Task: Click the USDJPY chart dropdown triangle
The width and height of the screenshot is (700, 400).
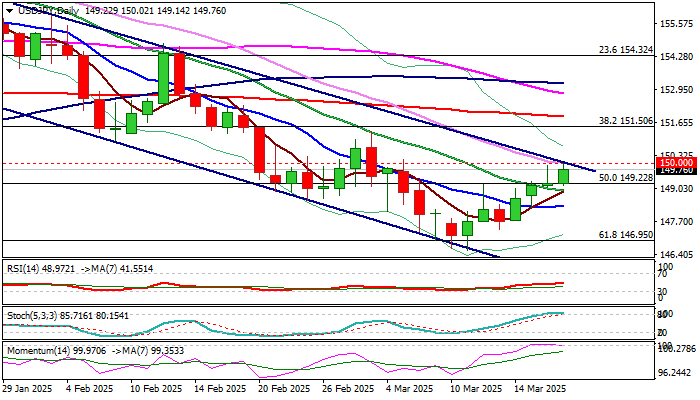Action: tap(9, 11)
